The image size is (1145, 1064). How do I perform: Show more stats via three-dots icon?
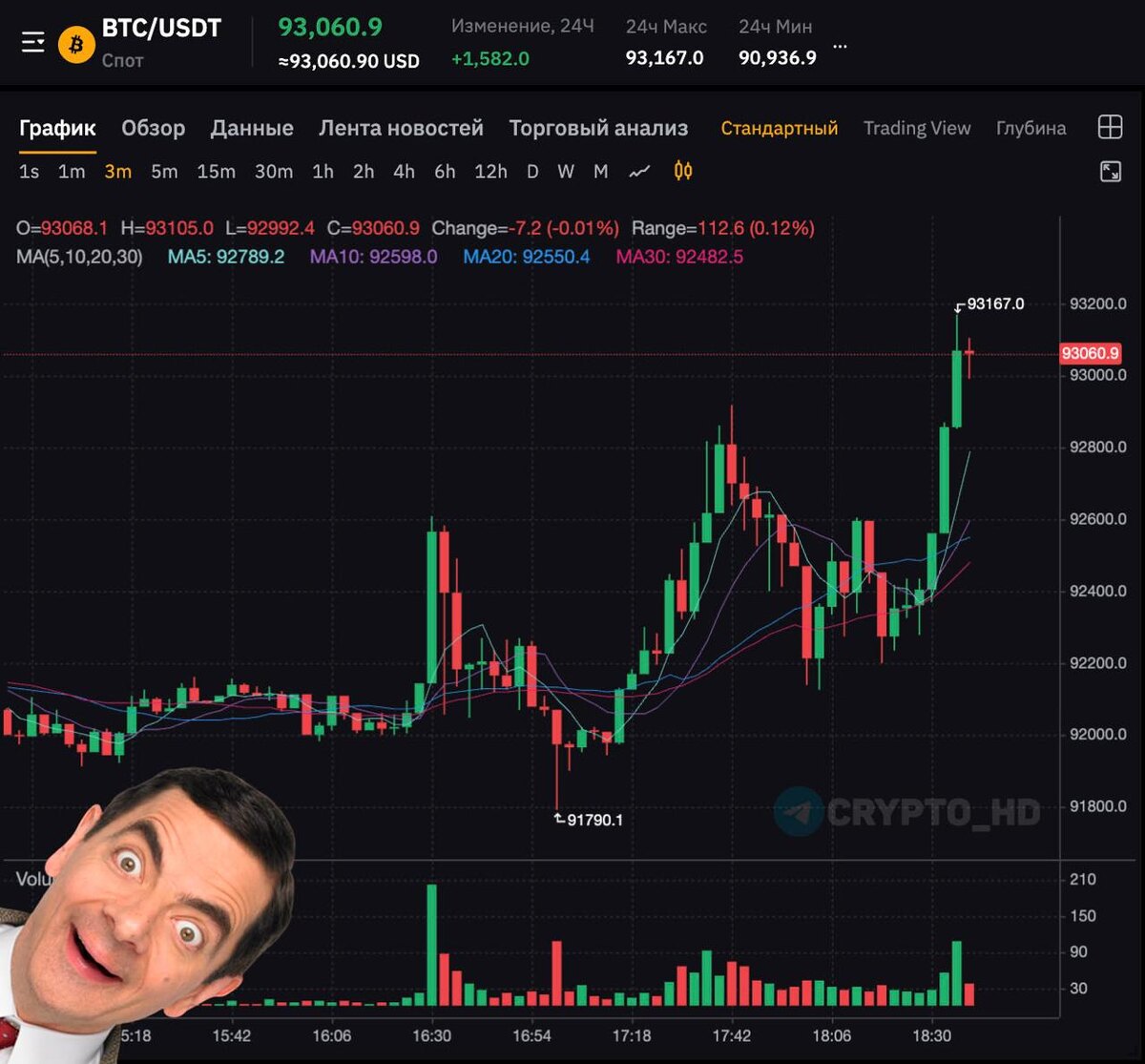point(840,45)
